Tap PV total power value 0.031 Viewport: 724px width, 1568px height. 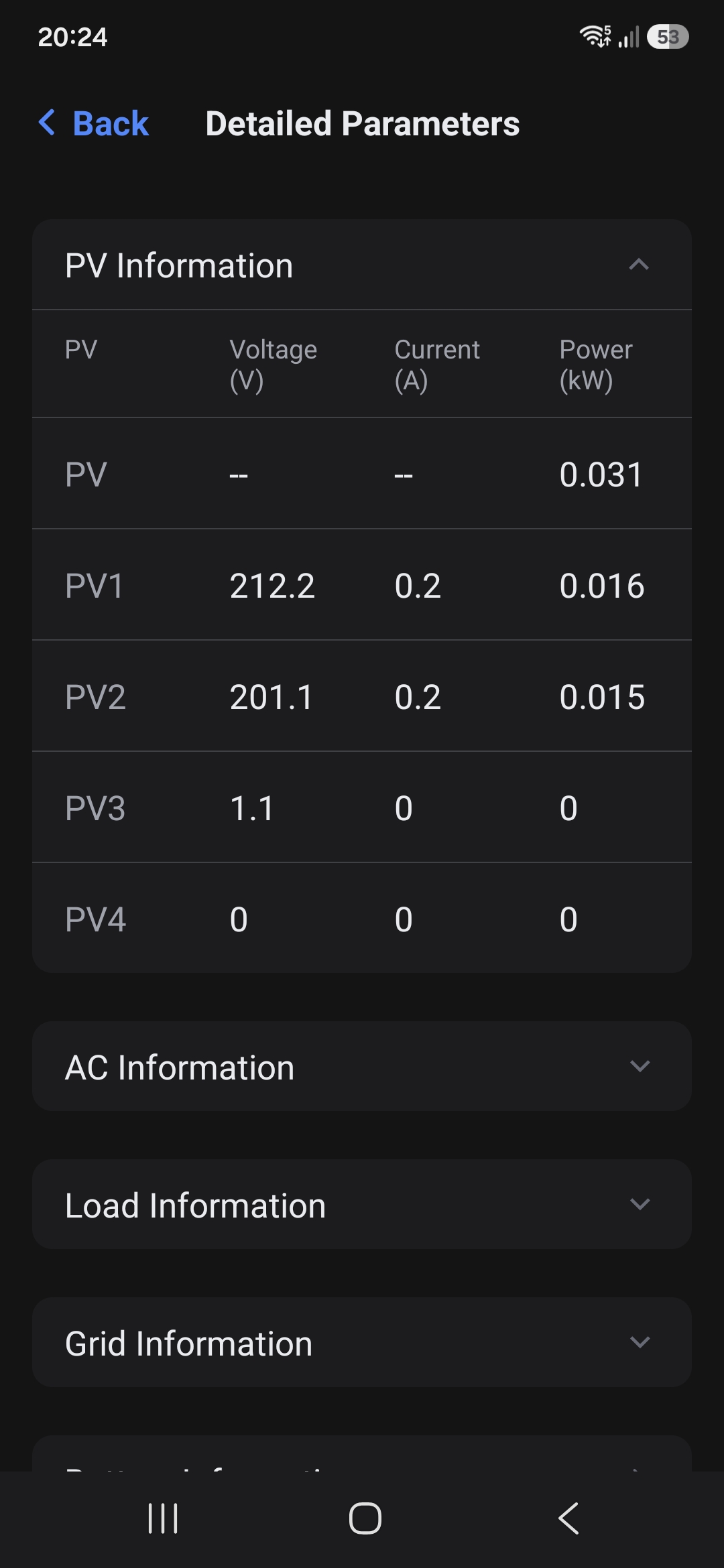(x=601, y=474)
